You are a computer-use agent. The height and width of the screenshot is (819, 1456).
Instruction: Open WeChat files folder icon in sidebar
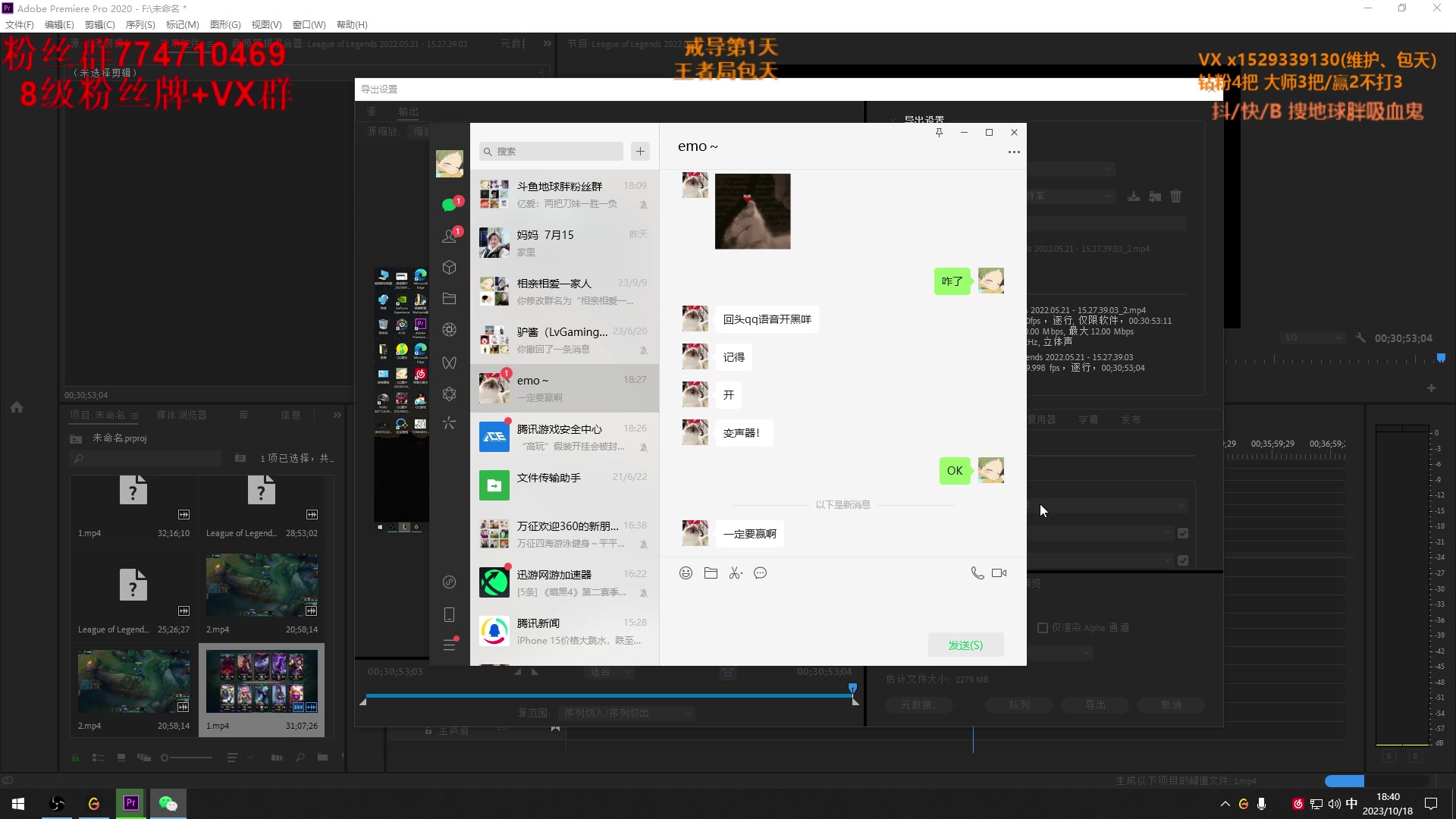pyautogui.click(x=449, y=299)
